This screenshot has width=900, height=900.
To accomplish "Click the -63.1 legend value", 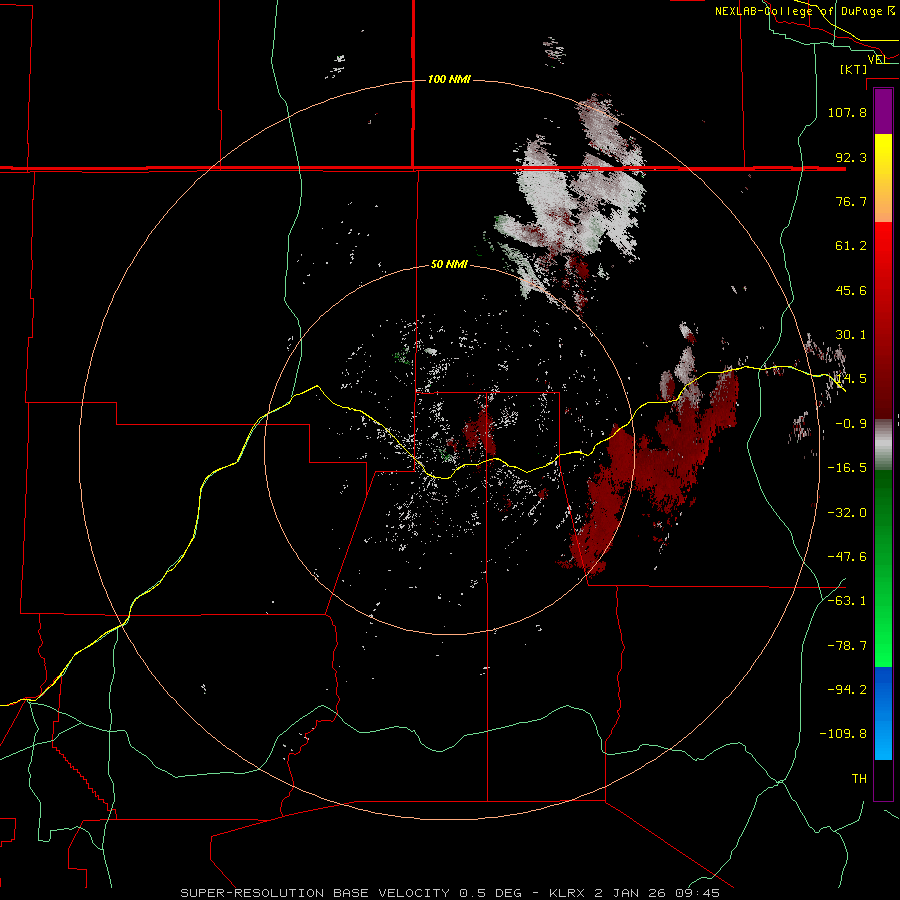I will pyautogui.click(x=847, y=601).
